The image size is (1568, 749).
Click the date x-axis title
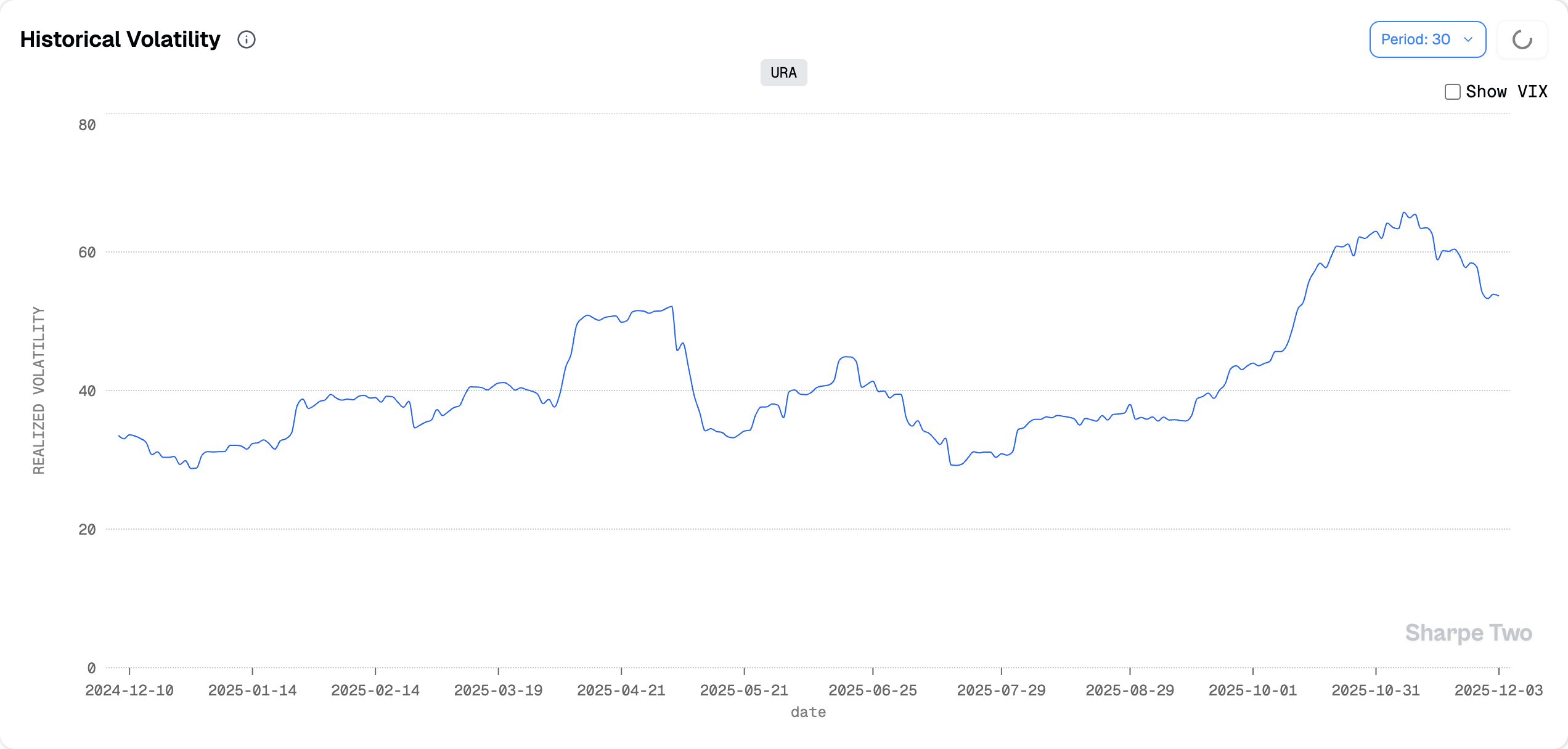pos(808,712)
